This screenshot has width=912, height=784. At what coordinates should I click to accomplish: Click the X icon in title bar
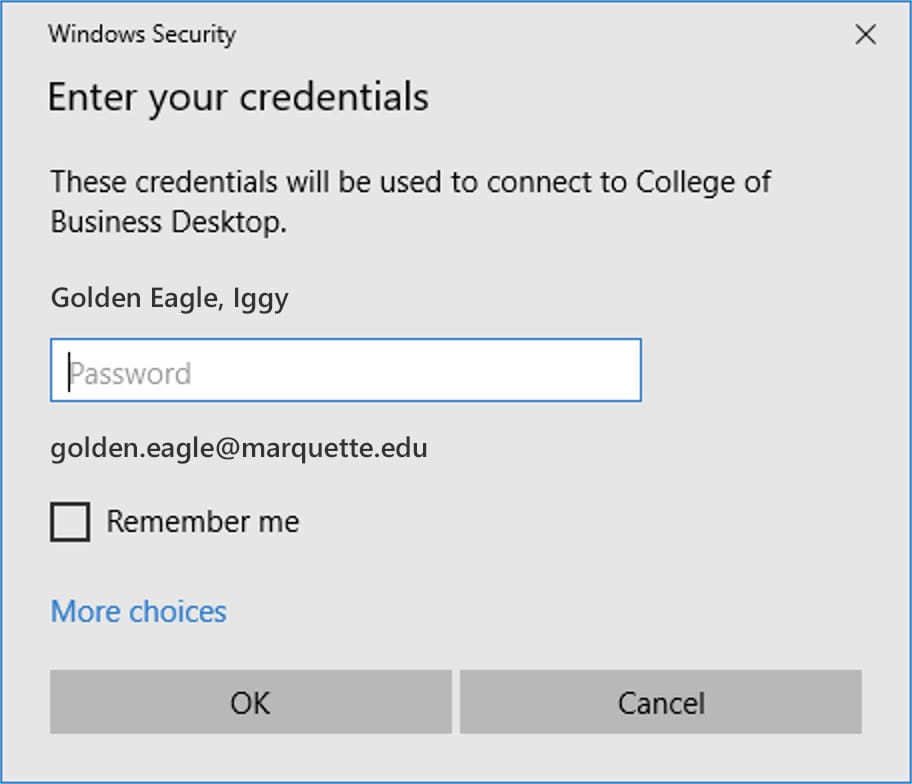pos(865,35)
